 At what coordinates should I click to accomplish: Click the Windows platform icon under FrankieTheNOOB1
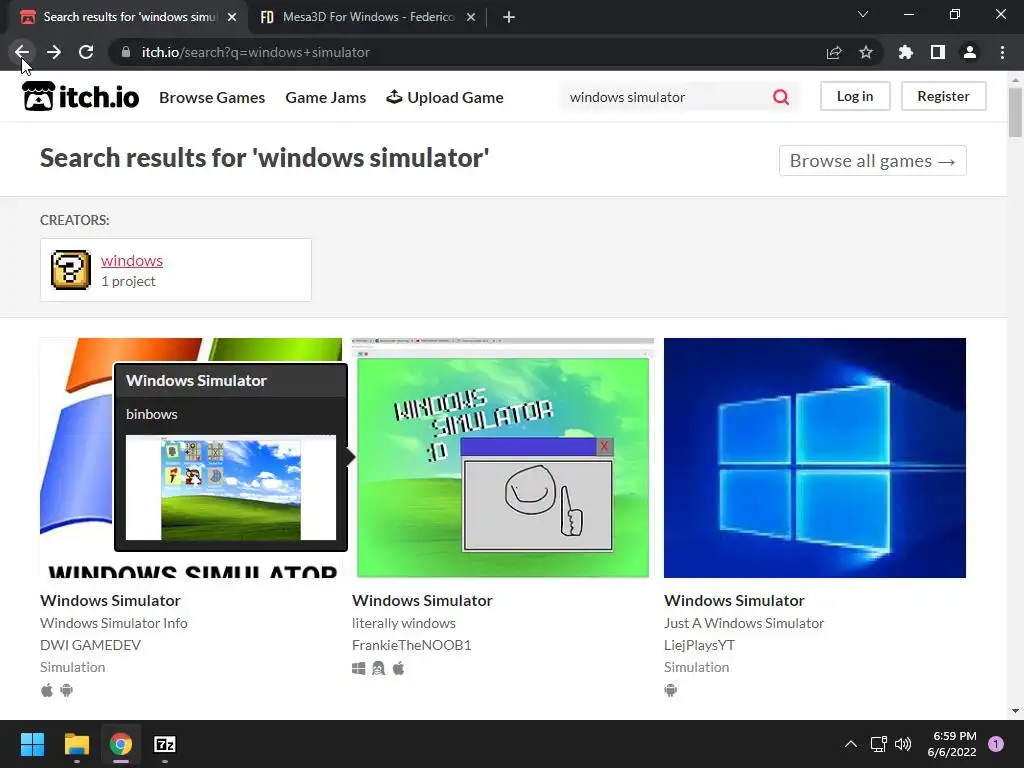pos(359,668)
